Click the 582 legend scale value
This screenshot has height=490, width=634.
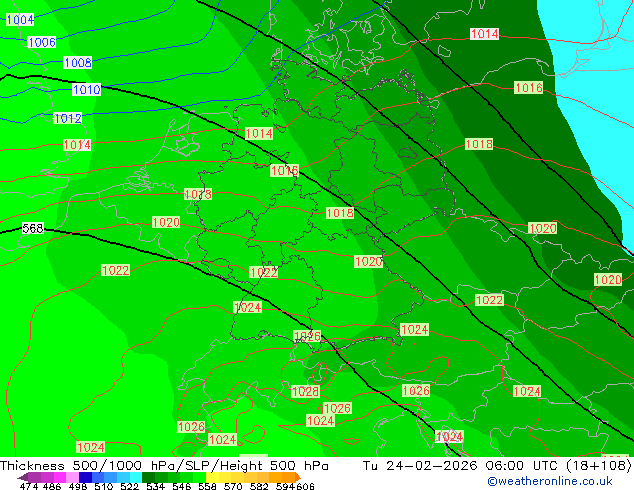[259, 486]
